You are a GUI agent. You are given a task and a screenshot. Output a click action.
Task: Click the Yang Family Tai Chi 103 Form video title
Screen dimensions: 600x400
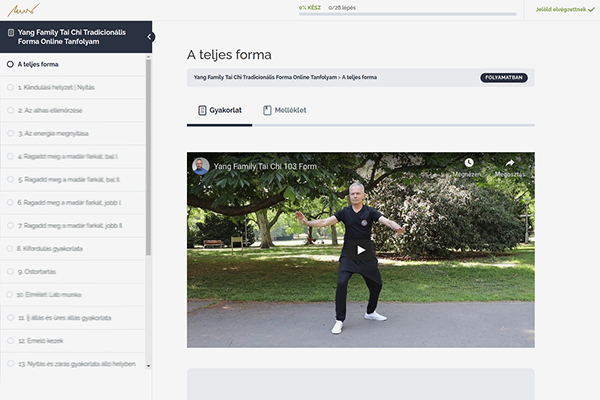266,166
